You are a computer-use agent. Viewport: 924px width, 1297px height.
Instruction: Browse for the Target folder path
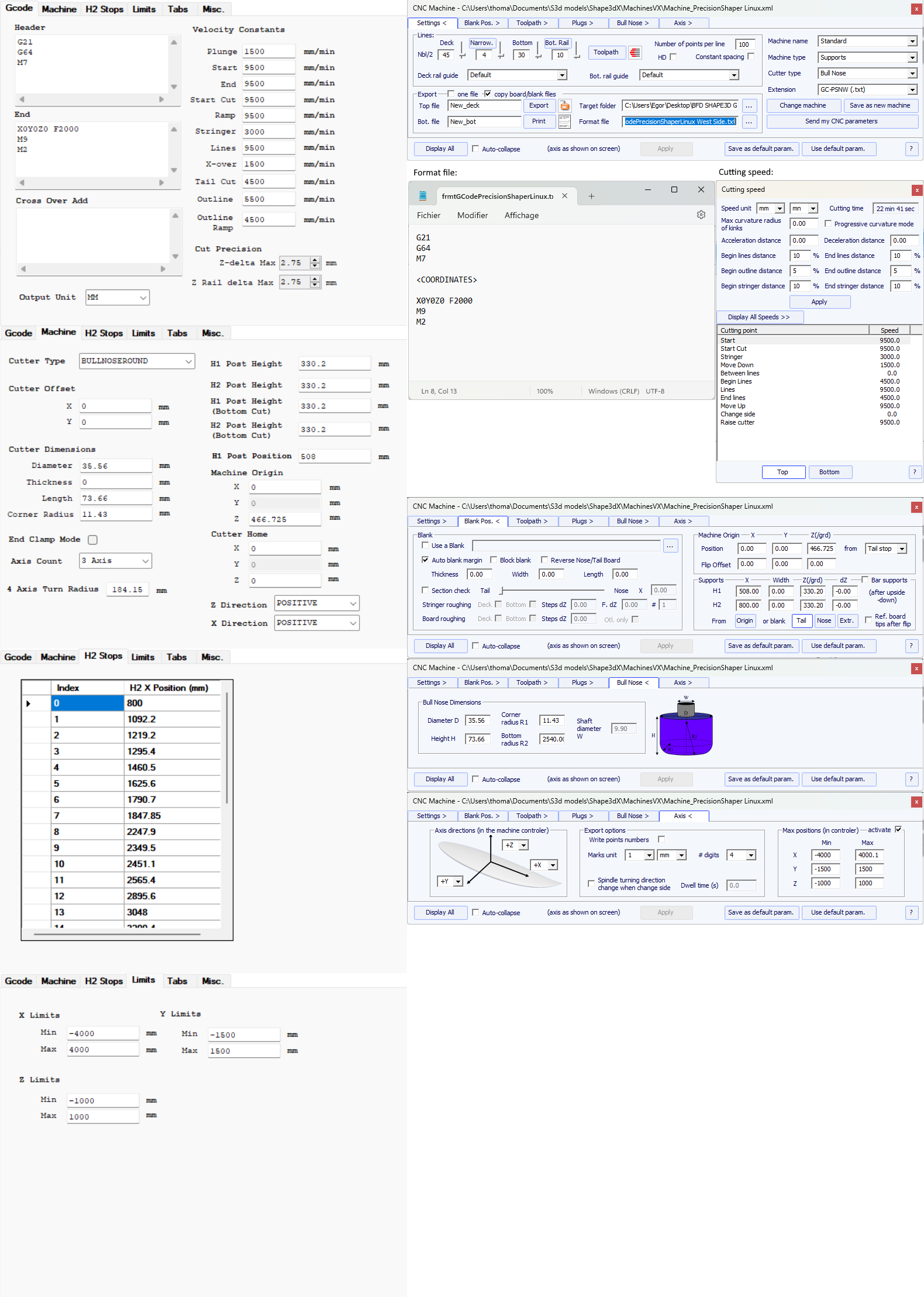point(749,106)
